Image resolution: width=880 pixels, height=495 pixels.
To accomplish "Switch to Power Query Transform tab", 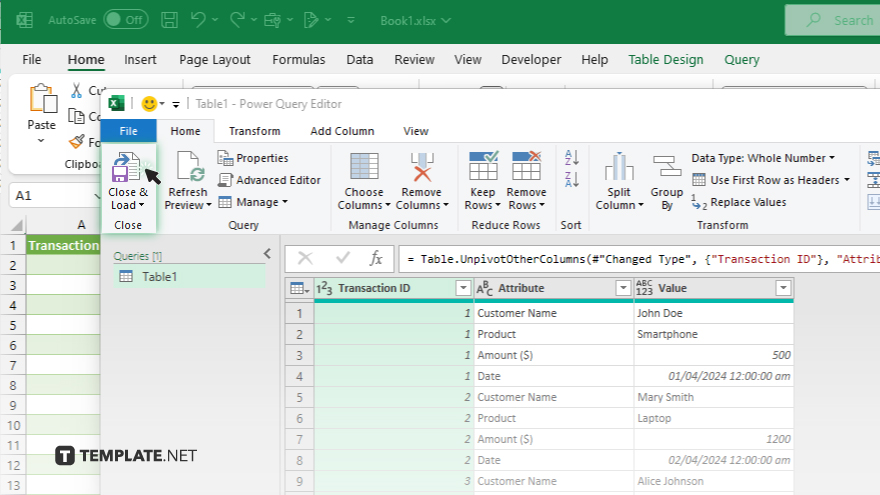I will coord(254,131).
